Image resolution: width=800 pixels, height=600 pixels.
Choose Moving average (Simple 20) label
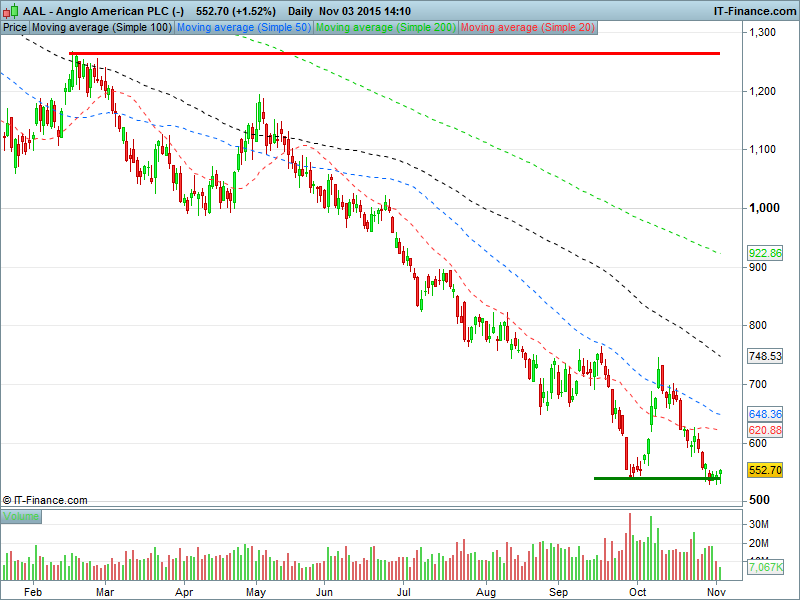click(527, 28)
